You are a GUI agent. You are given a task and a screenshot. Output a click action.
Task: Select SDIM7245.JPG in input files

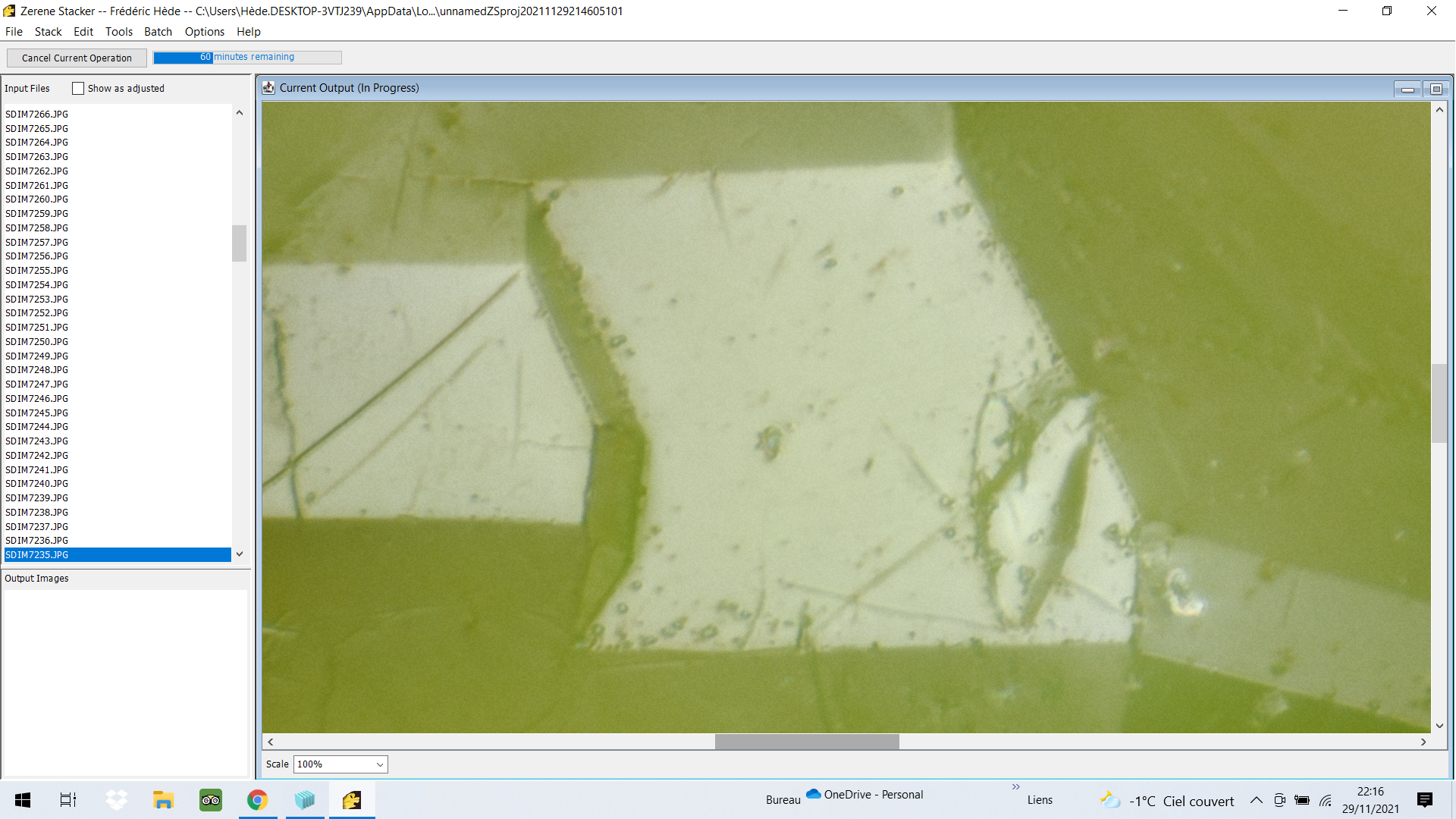coord(118,413)
